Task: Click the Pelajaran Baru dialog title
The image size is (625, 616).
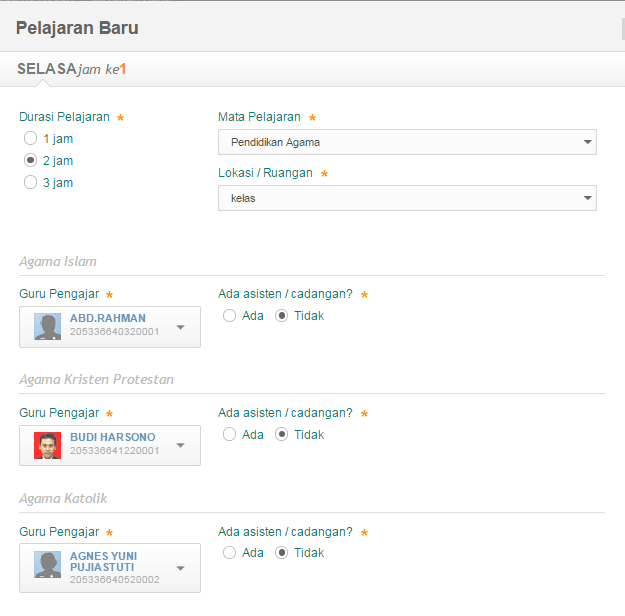Action: 77,28
